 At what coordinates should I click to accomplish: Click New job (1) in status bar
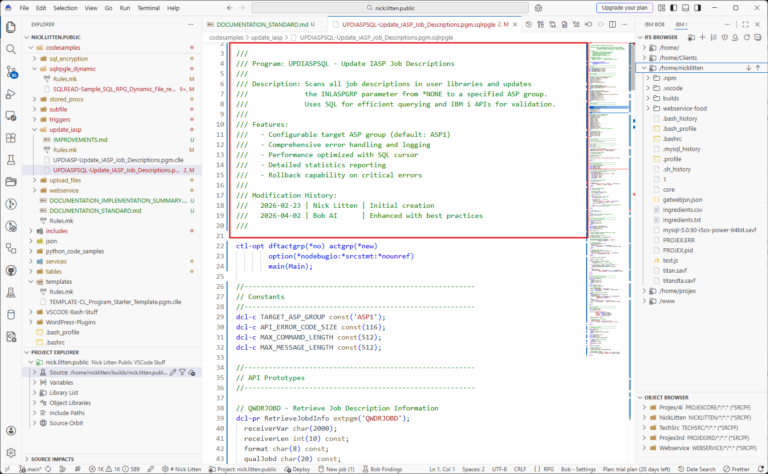tap(336, 469)
